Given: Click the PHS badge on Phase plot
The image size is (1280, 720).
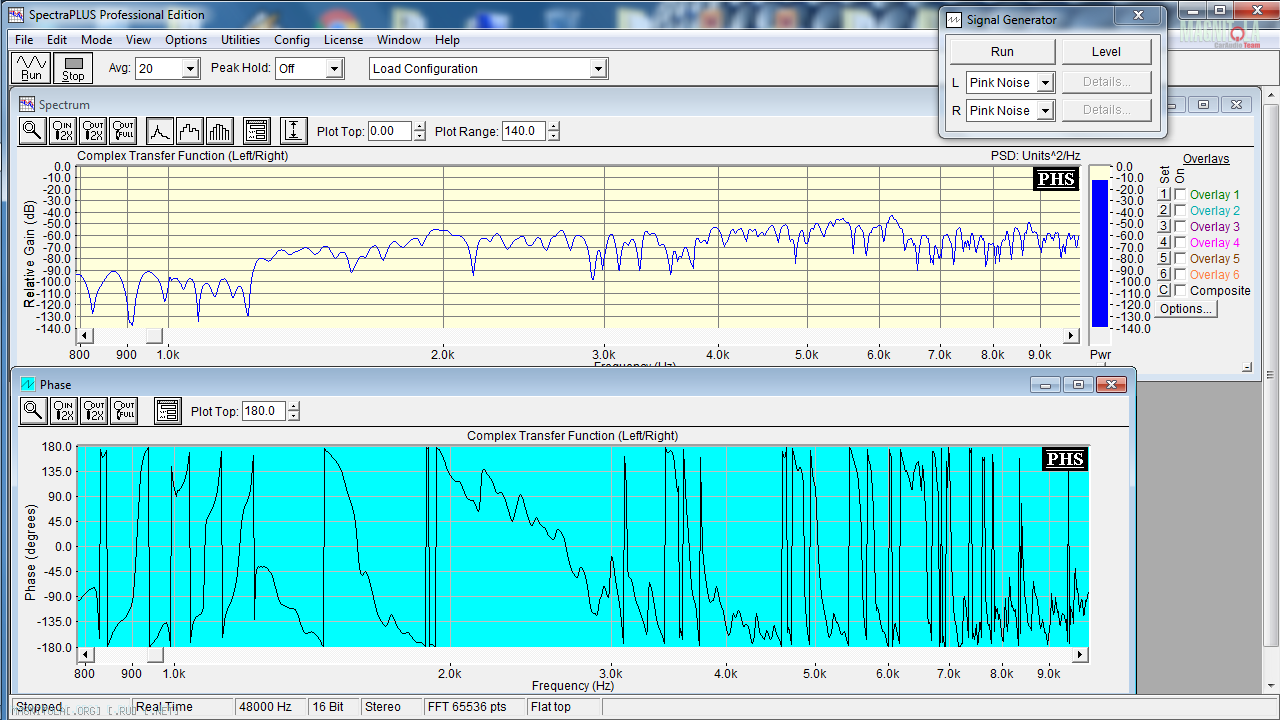Looking at the screenshot, I should 1064,459.
